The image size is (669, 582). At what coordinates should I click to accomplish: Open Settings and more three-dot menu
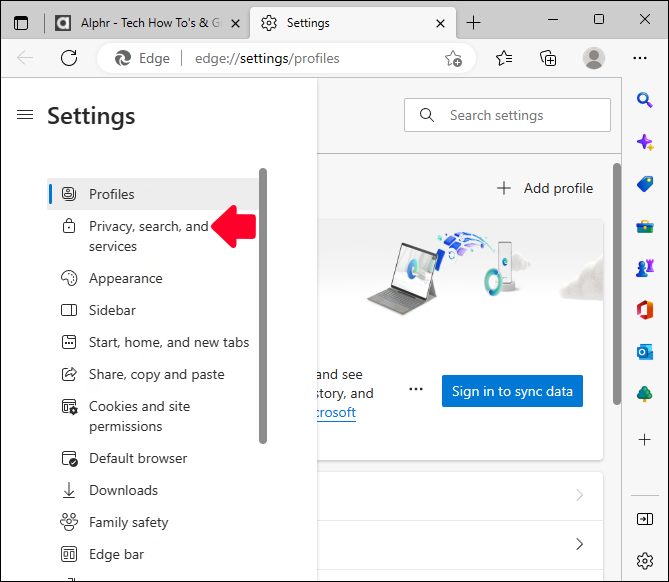pos(640,58)
